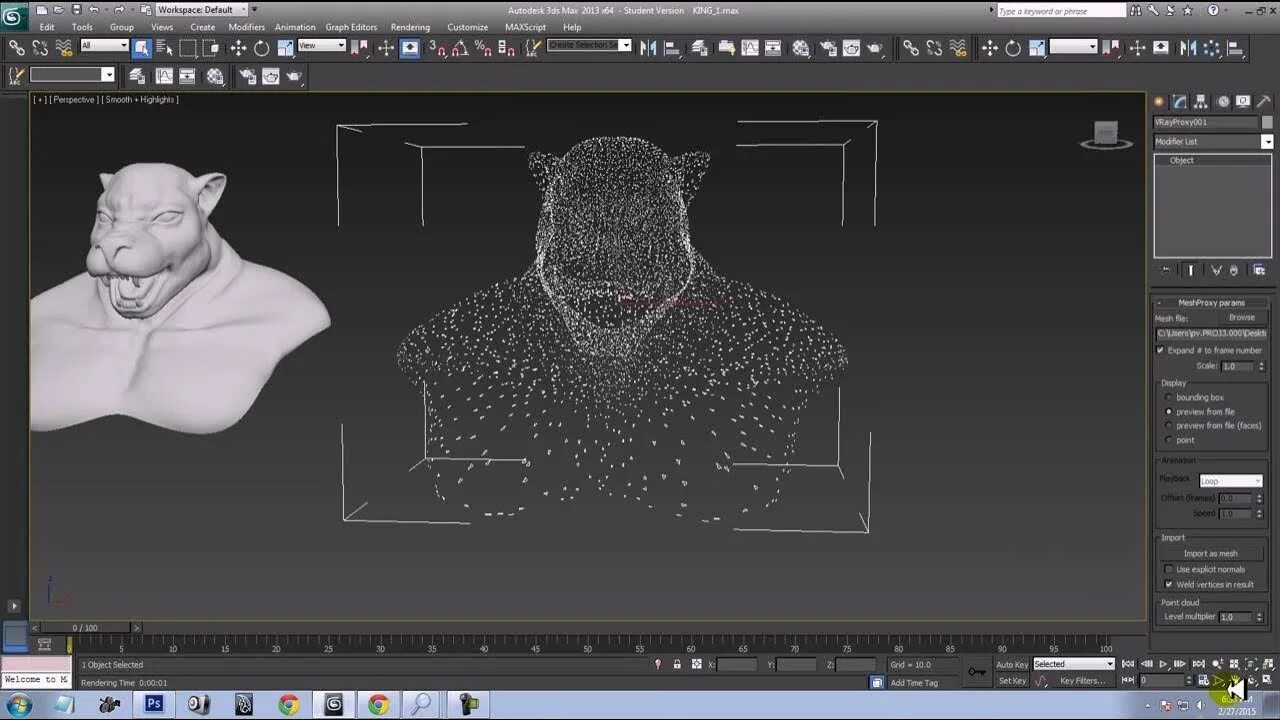Viewport: 1280px width, 720px height.
Task: Click Configure Modifier Sets icon
Action: click(x=1259, y=270)
